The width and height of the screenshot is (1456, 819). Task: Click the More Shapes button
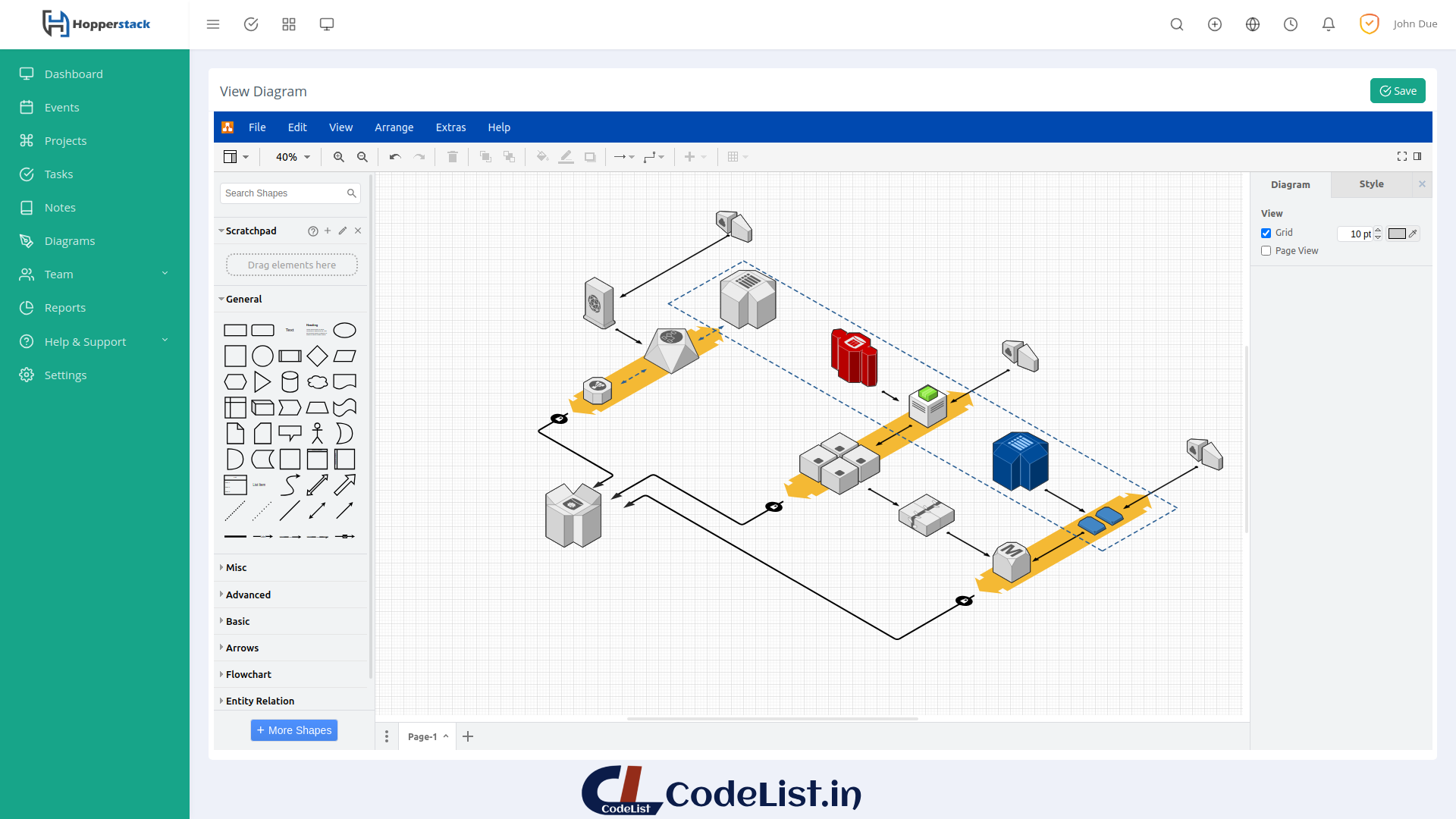pyautogui.click(x=294, y=729)
